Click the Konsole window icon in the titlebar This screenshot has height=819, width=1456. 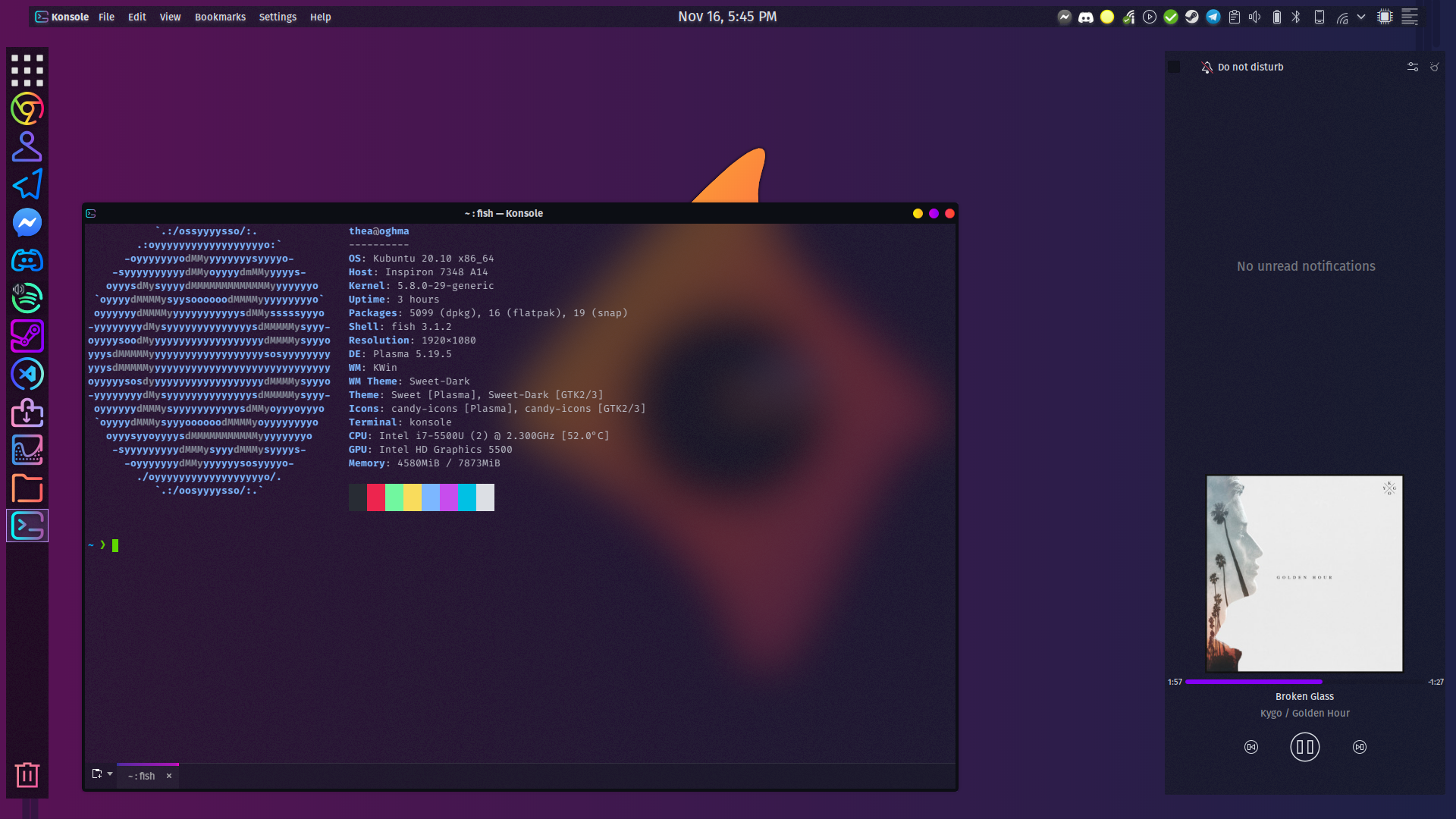pos(91,214)
